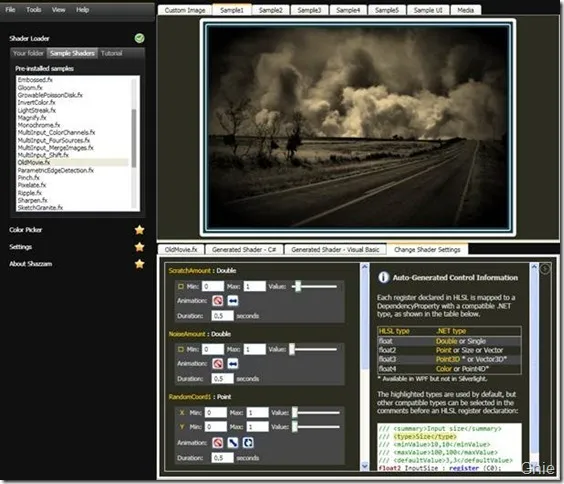Image resolution: width=564 pixels, height=484 pixels.
Task: Enable linear animation for ScratchAmount
Action: pyautogui.click(x=233, y=301)
